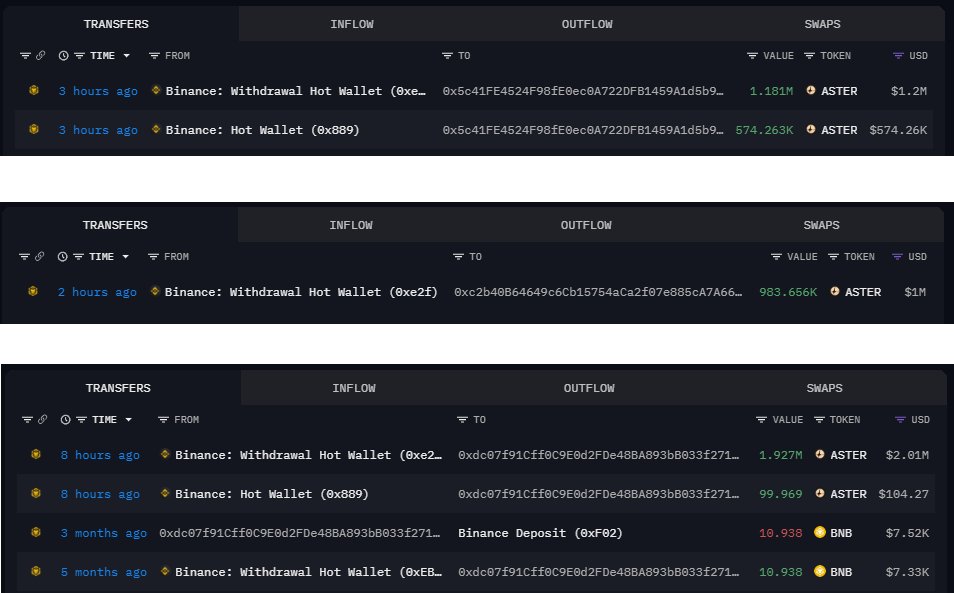Open '2 hours ago' transaction link

coord(97,292)
